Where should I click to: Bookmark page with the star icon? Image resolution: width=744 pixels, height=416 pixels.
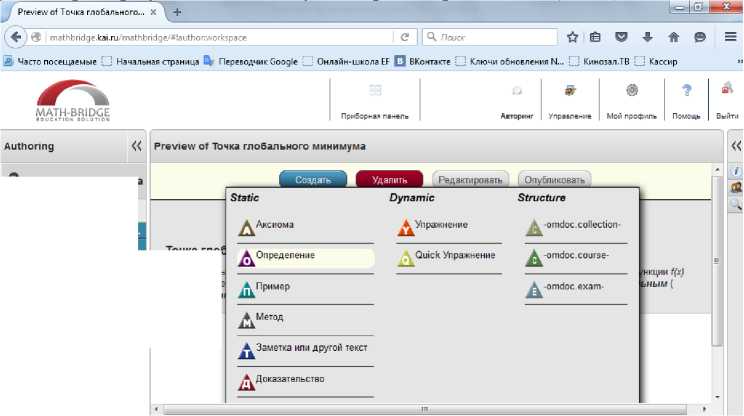(x=572, y=37)
